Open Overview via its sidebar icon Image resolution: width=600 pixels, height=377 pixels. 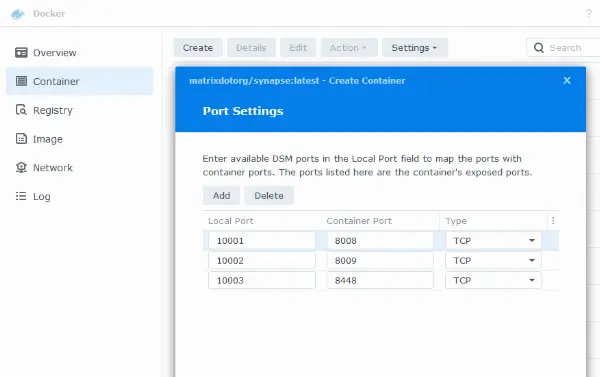point(21,52)
